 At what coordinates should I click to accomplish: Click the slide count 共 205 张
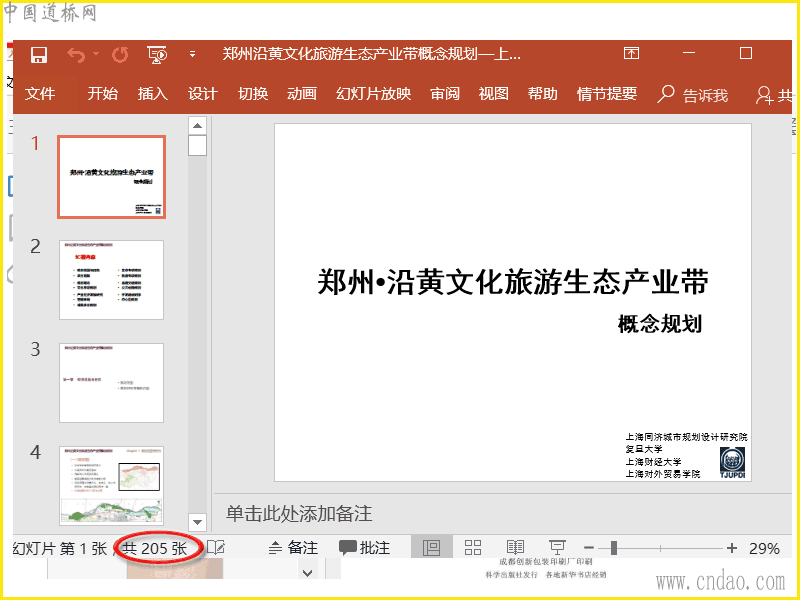coord(155,548)
